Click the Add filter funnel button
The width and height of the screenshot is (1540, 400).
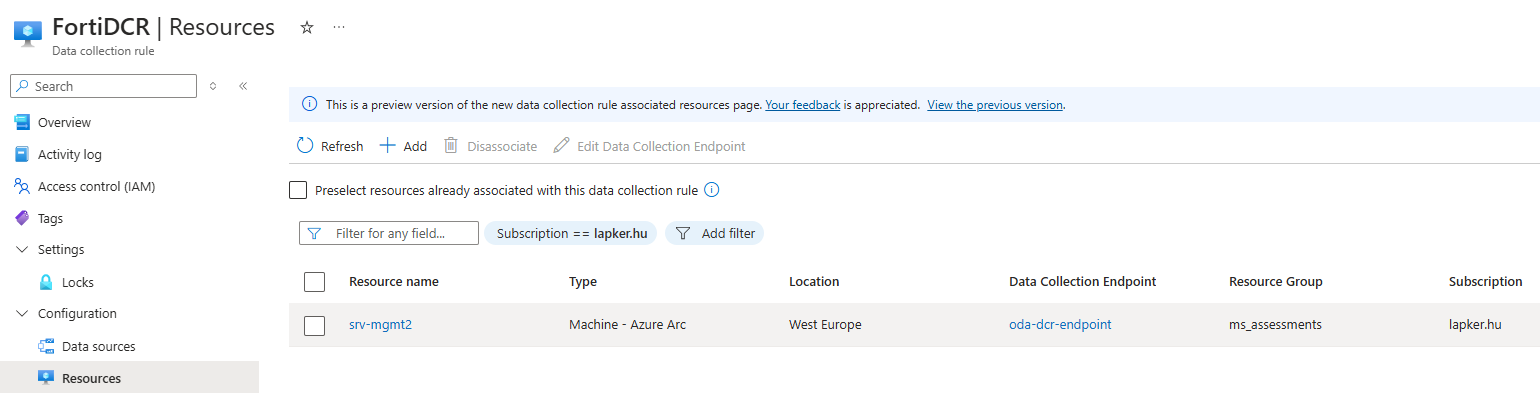click(x=714, y=233)
